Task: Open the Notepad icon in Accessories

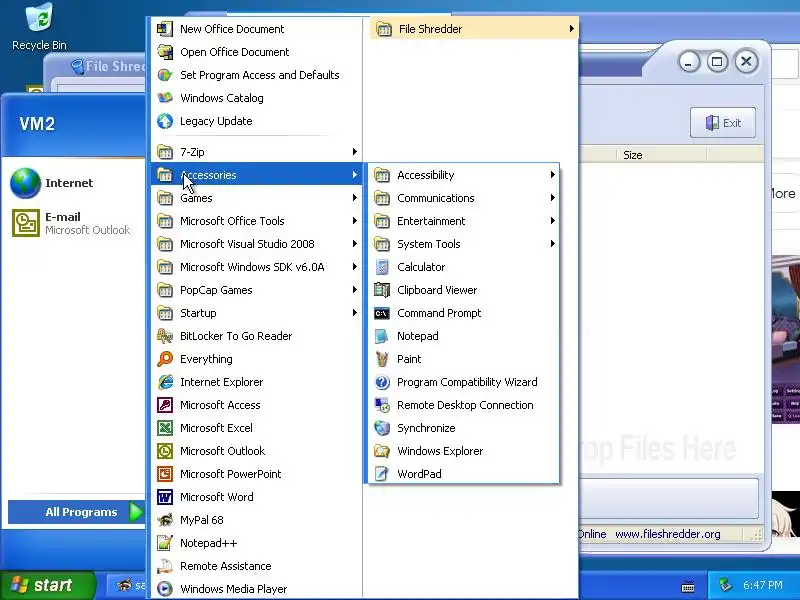Action: pos(382,336)
